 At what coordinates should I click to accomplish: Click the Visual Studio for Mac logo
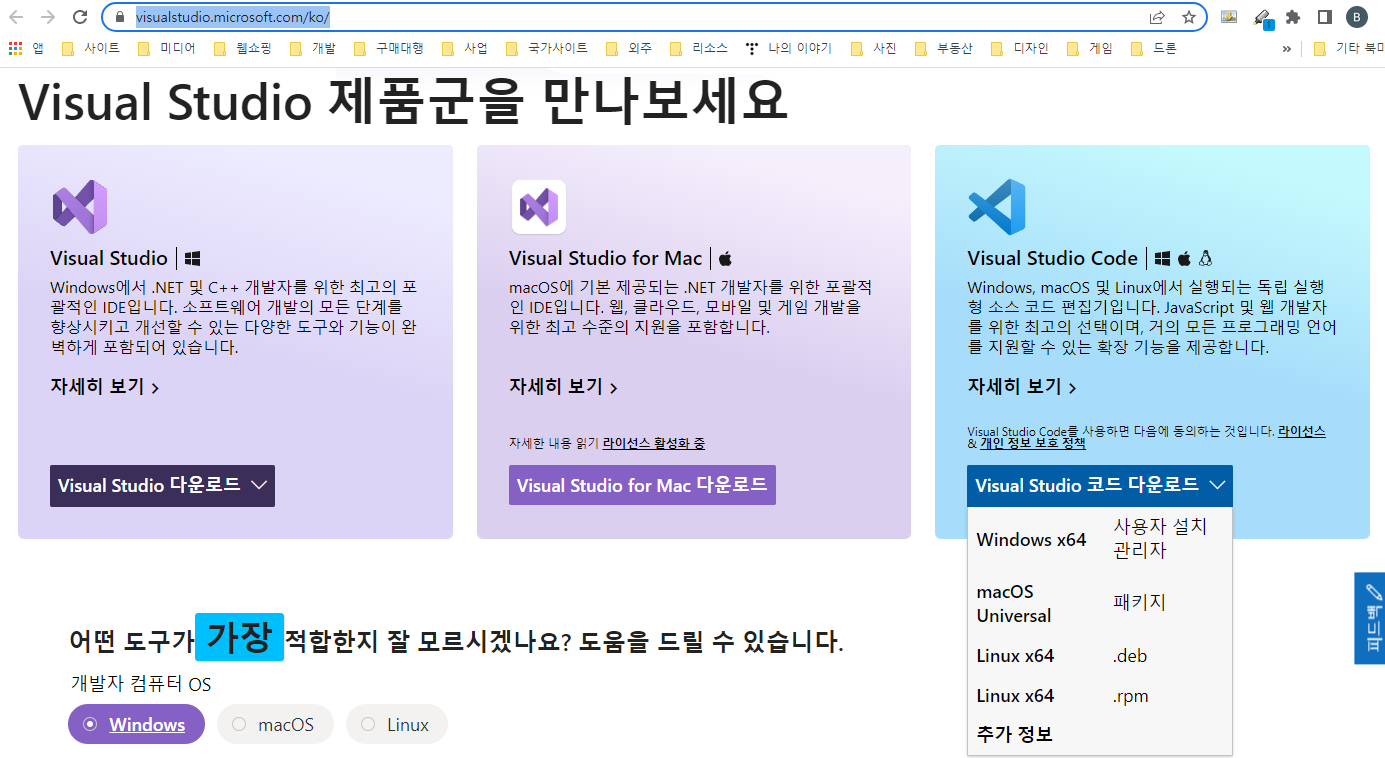coord(539,207)
